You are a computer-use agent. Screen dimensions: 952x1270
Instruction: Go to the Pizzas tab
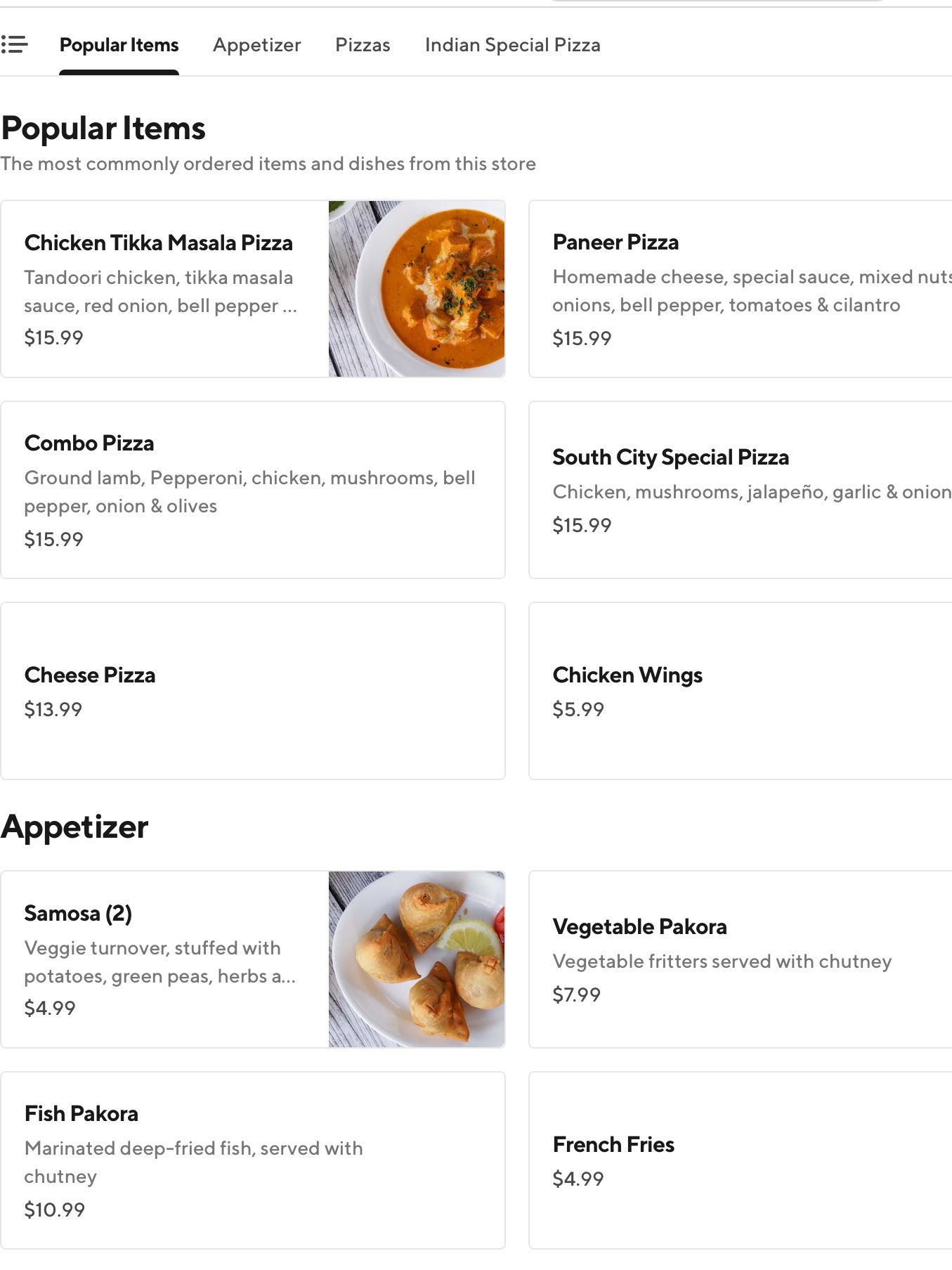click(x=363, y=45)
